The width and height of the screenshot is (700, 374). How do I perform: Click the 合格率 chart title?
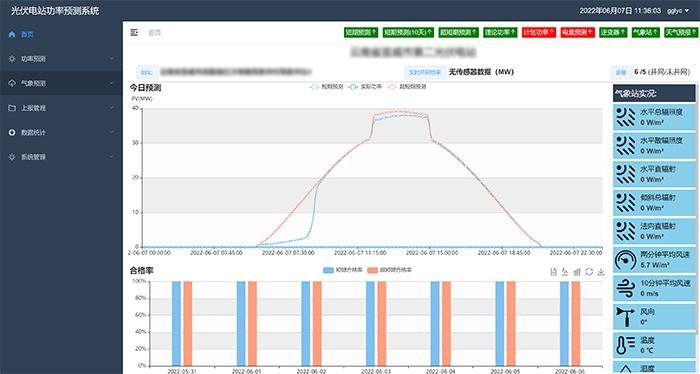point(142,270)
